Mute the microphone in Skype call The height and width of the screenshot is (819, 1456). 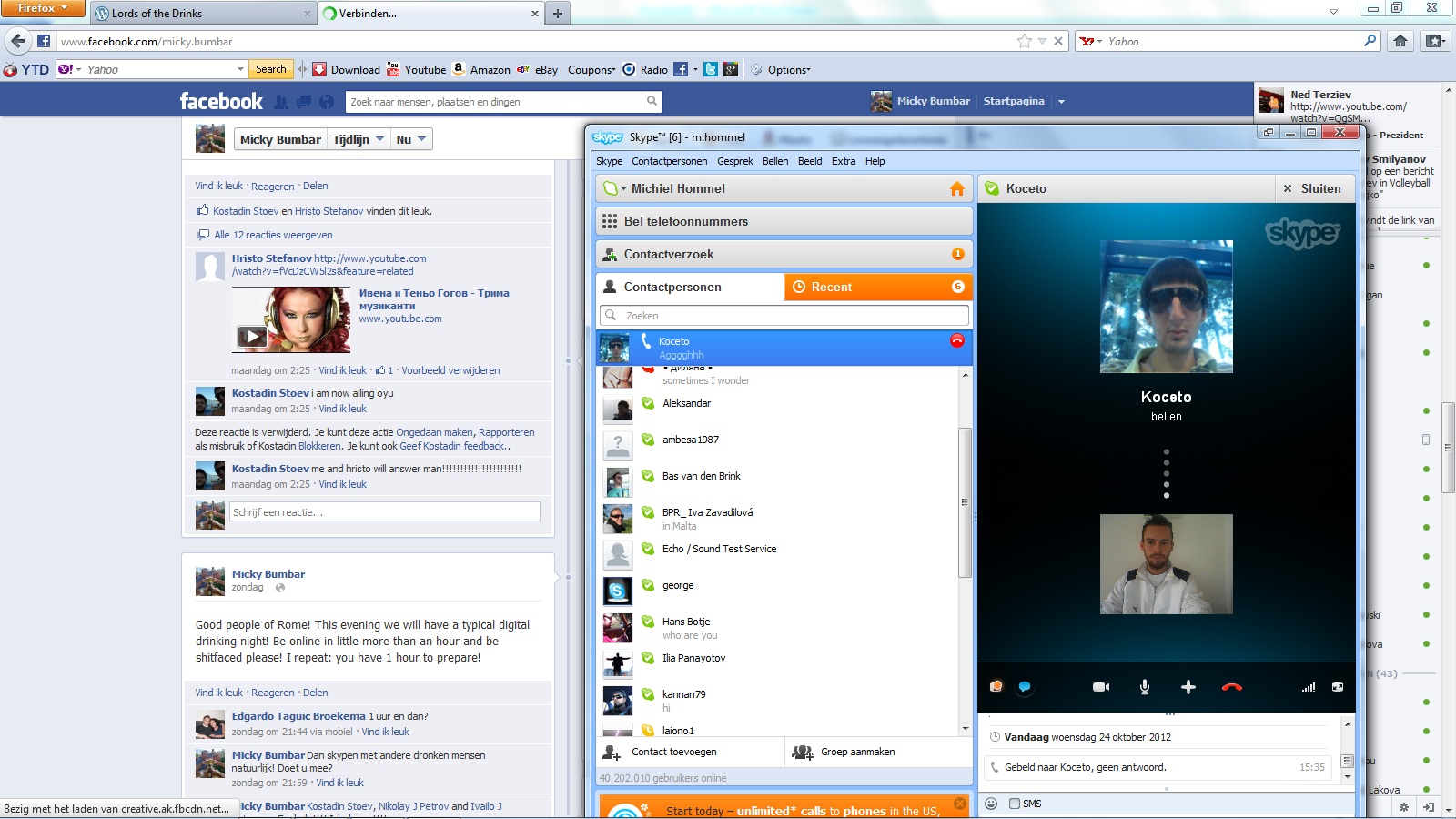point(1144,687)
